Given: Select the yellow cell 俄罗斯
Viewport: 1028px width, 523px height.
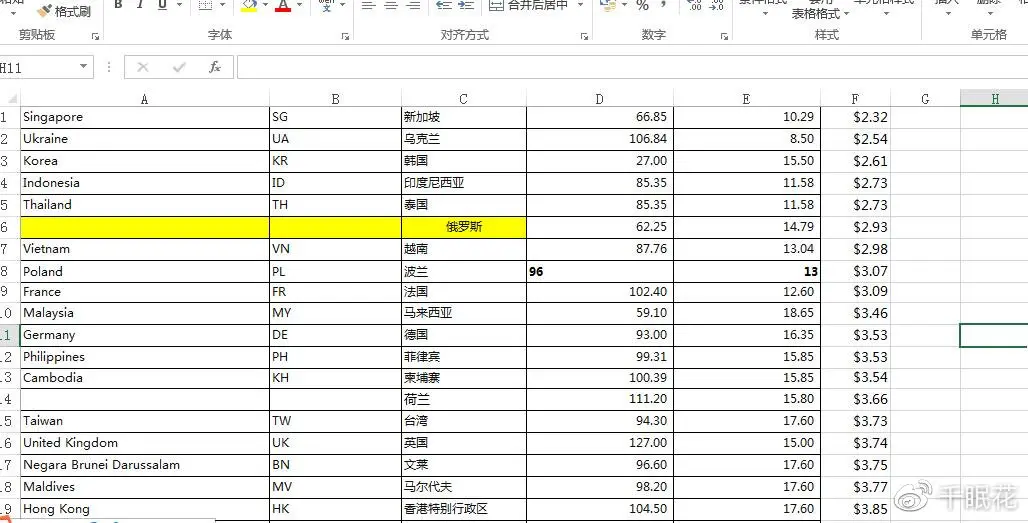Looking at the screenshot, I should point(464,227).
